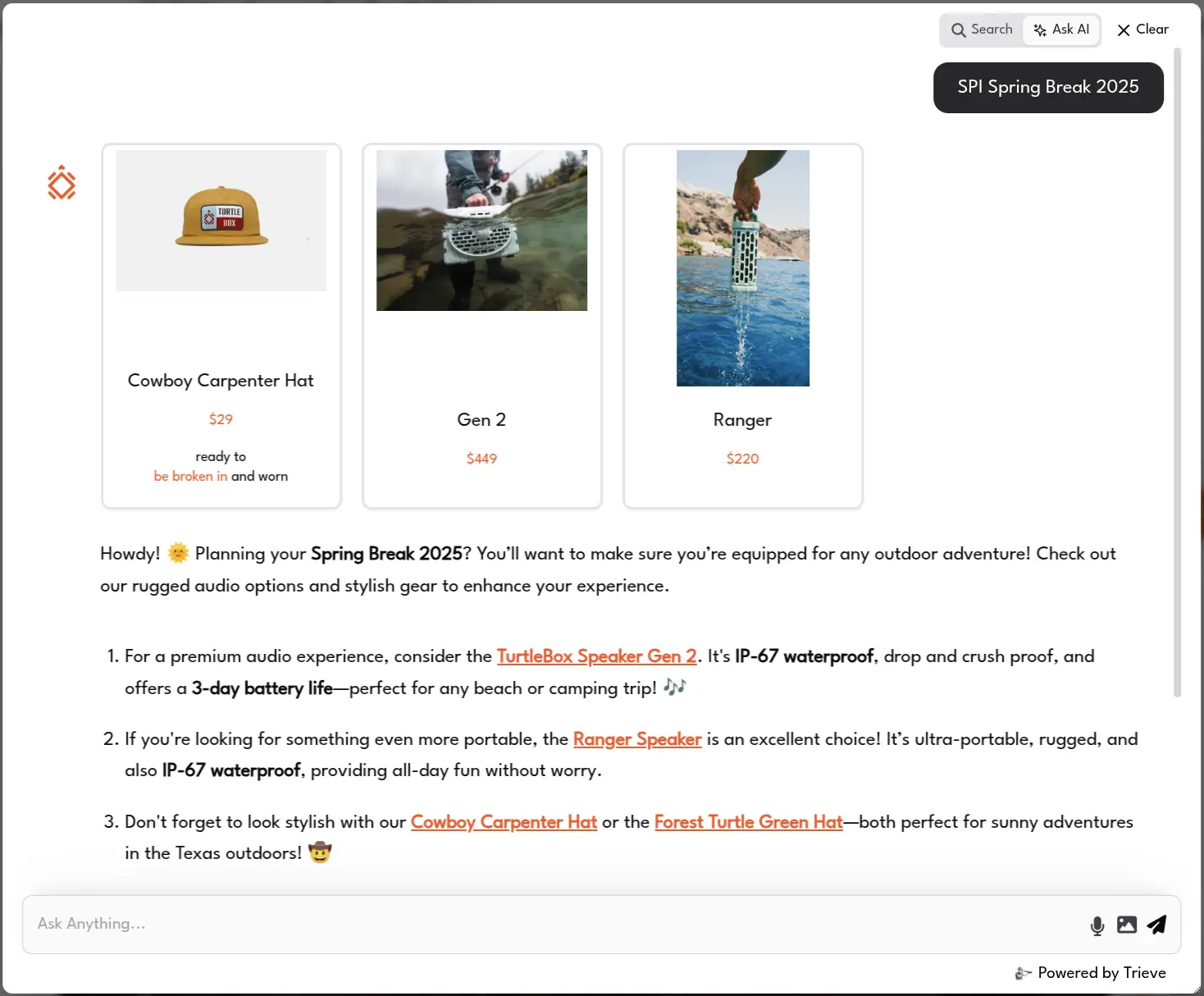Open Cowboy Carpenter Hat link
1204x996 pixels.
tap(504, 822)
